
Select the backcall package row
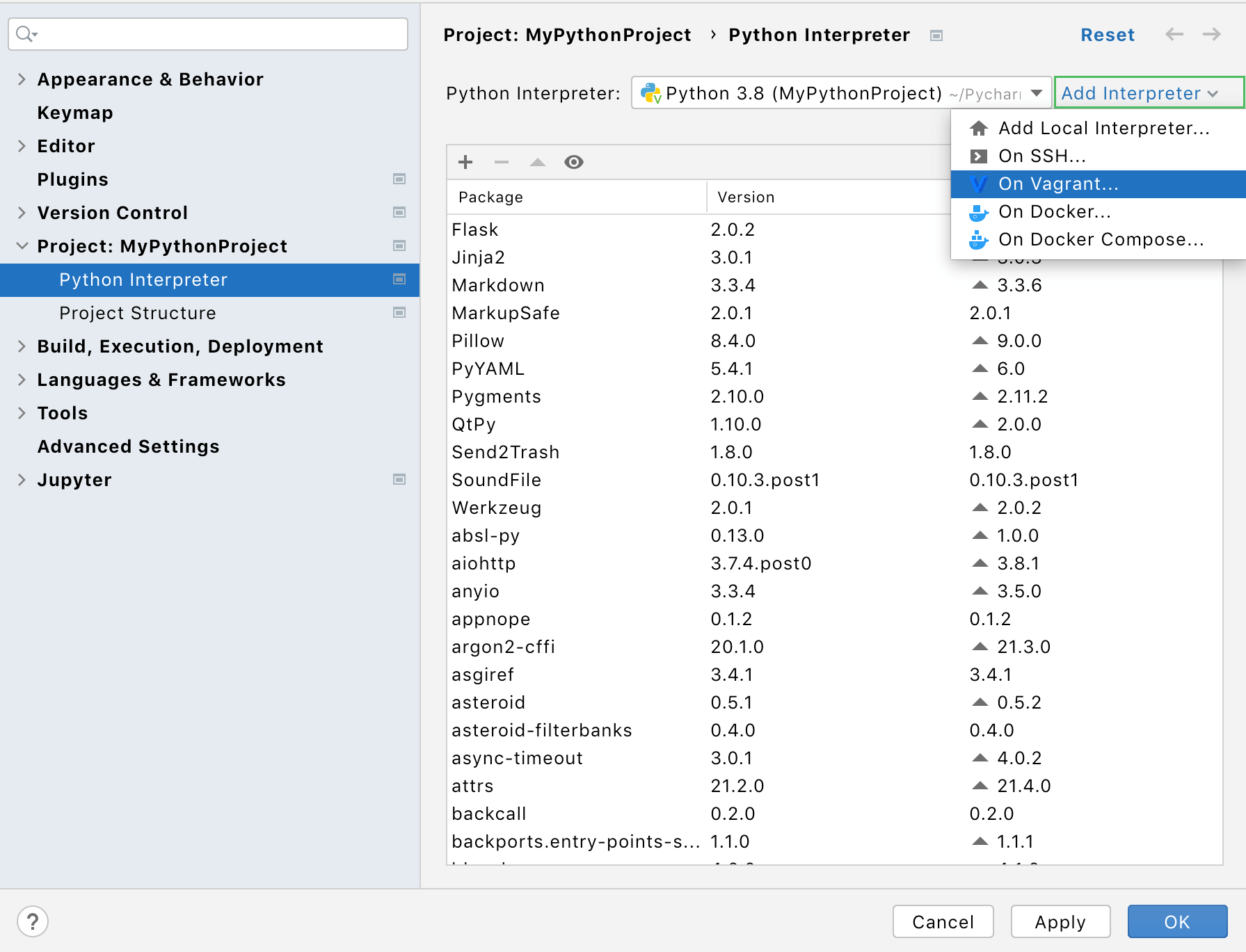(834, 814)
